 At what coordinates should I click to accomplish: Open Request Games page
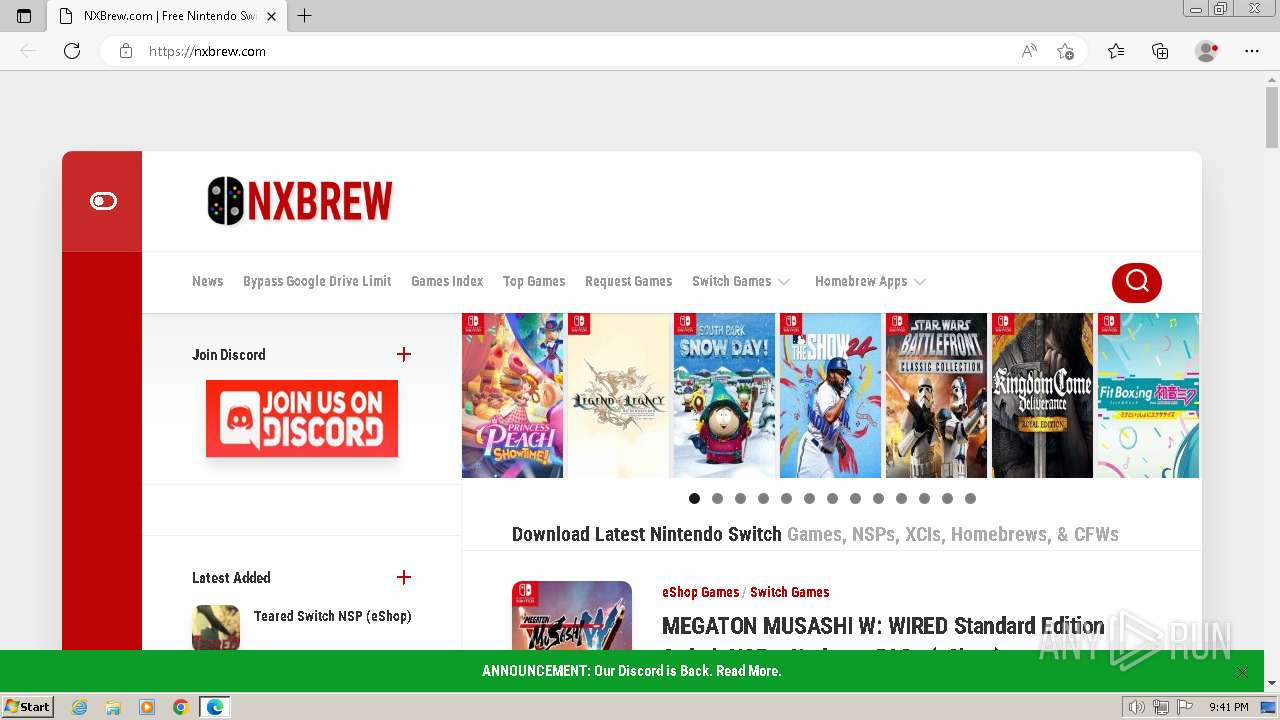point(628,282)
